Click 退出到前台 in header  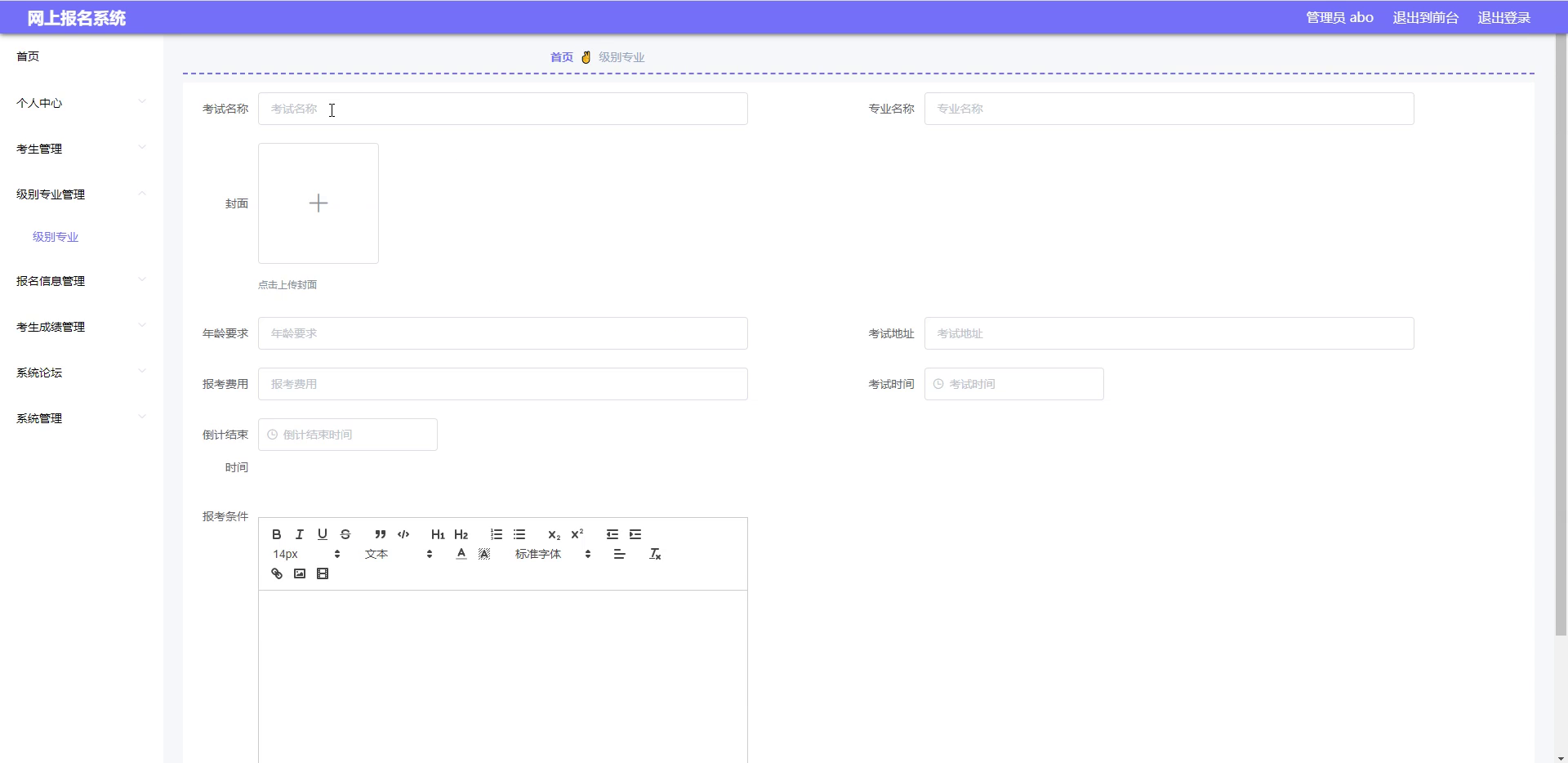point(1425,18)
